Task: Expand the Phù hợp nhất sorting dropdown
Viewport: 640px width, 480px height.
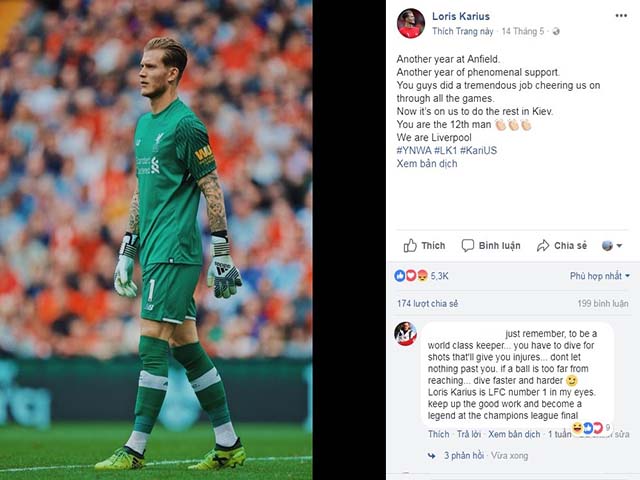Action: point(600,276)
